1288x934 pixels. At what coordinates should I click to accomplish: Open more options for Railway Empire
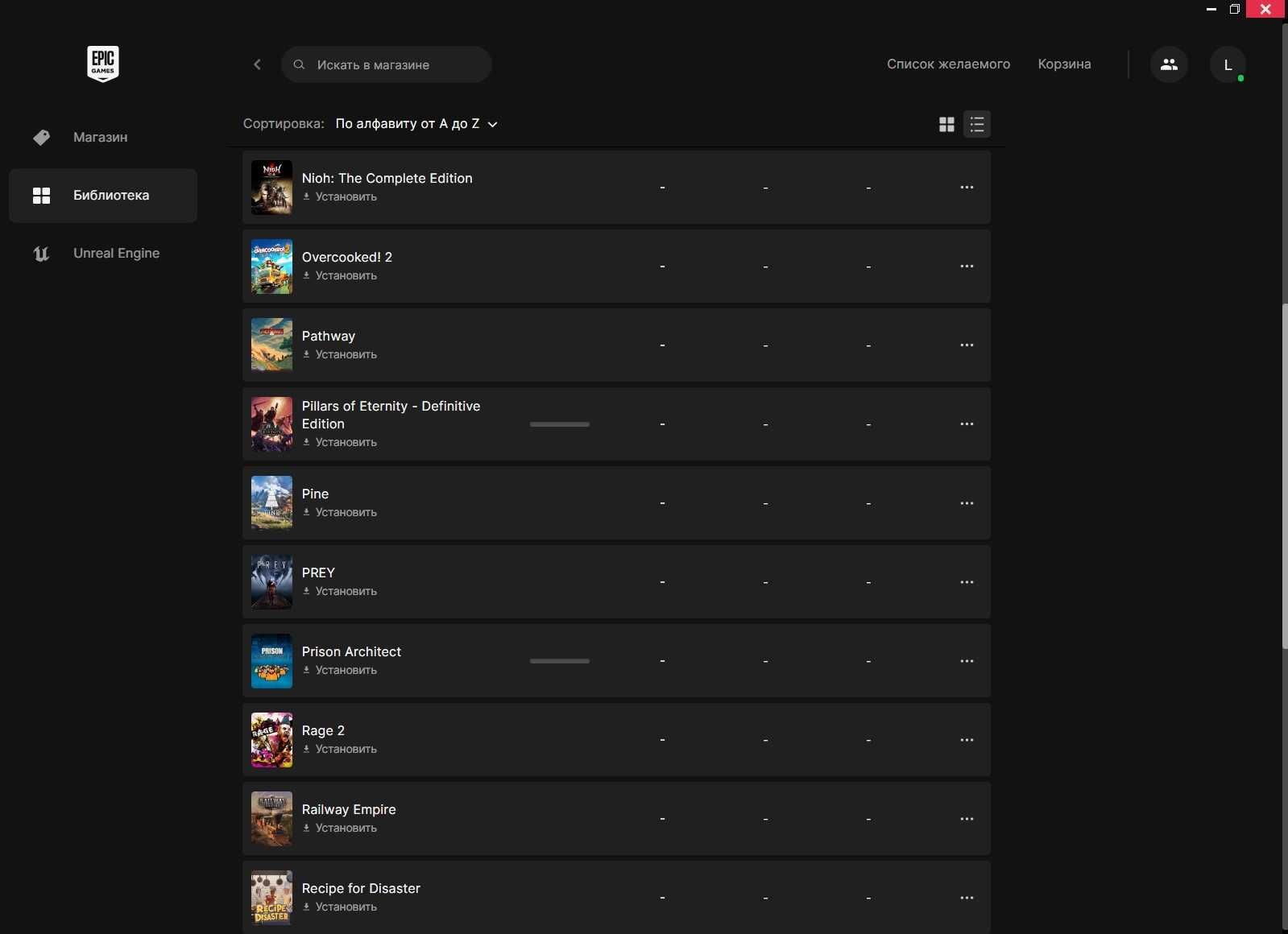(967, 819)
